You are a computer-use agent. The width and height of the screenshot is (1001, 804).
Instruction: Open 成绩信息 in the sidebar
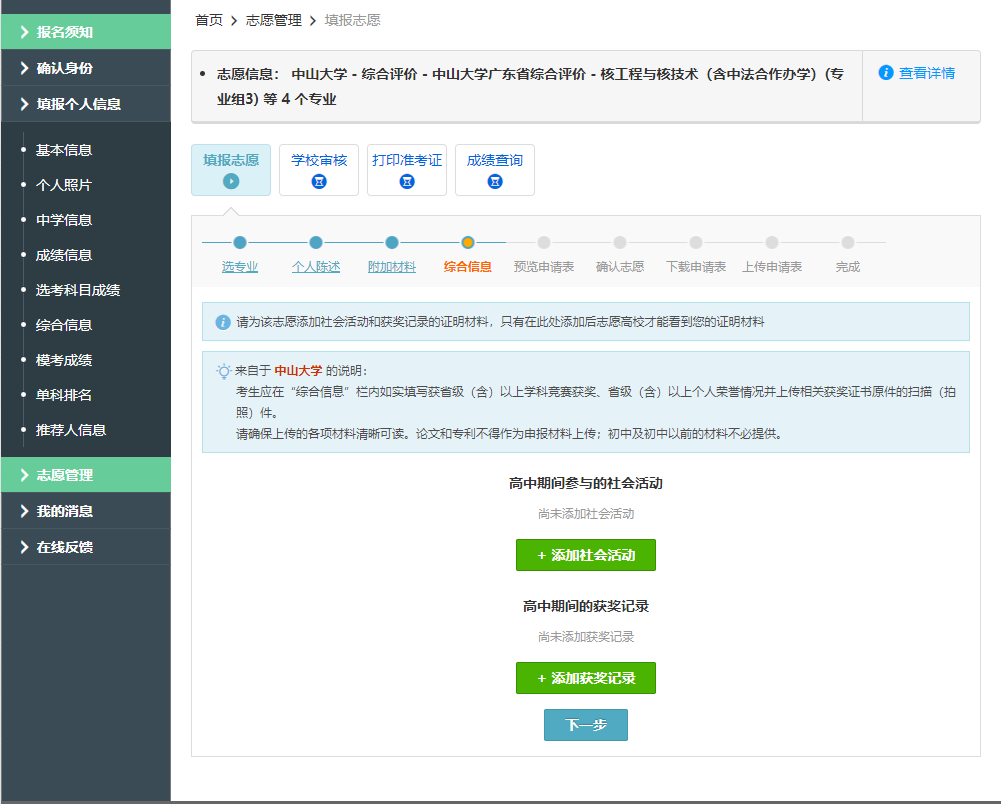coord(64,255)
